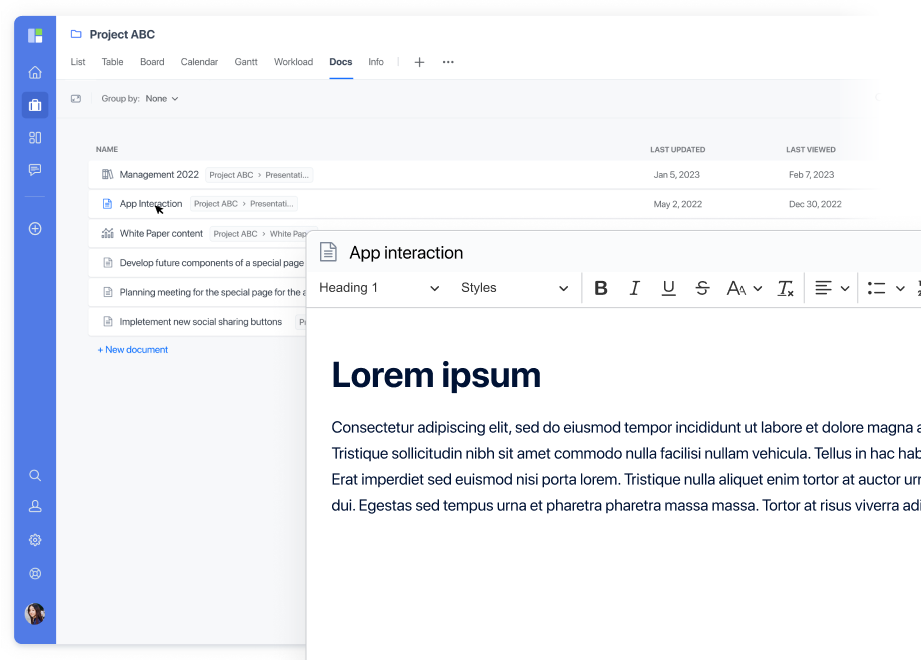Click the Planning meeting document icon
The height and width of the screenshot is (660, 921).
coord(107,292)
